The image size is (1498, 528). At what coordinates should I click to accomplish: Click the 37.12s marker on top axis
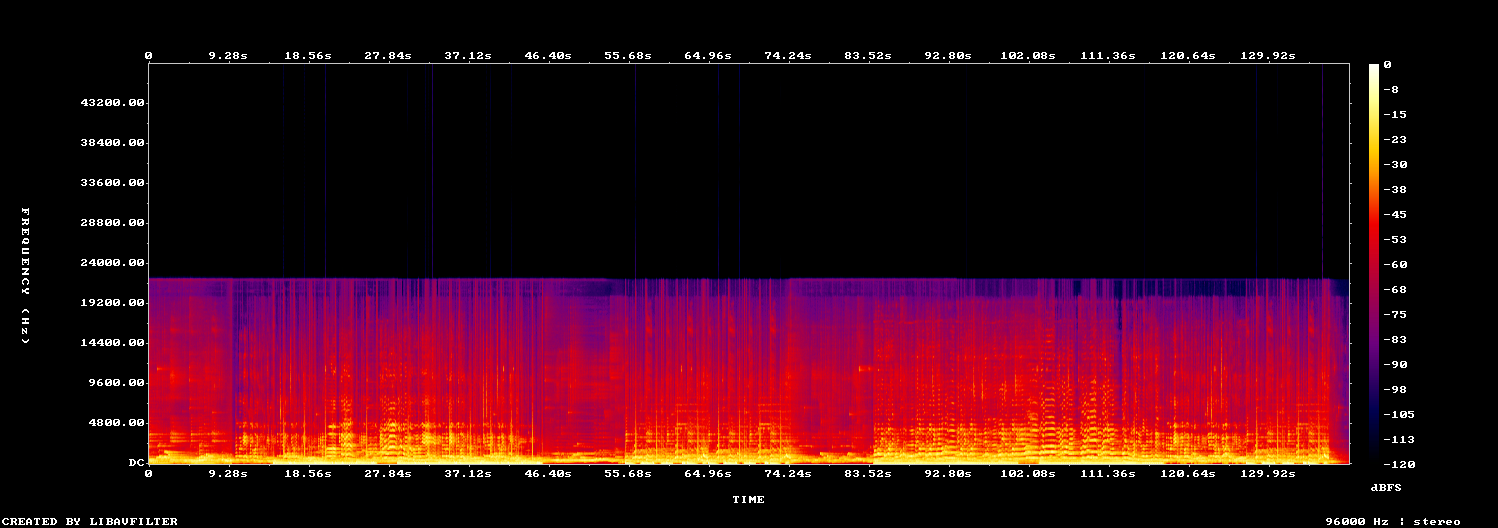(468, 55)
